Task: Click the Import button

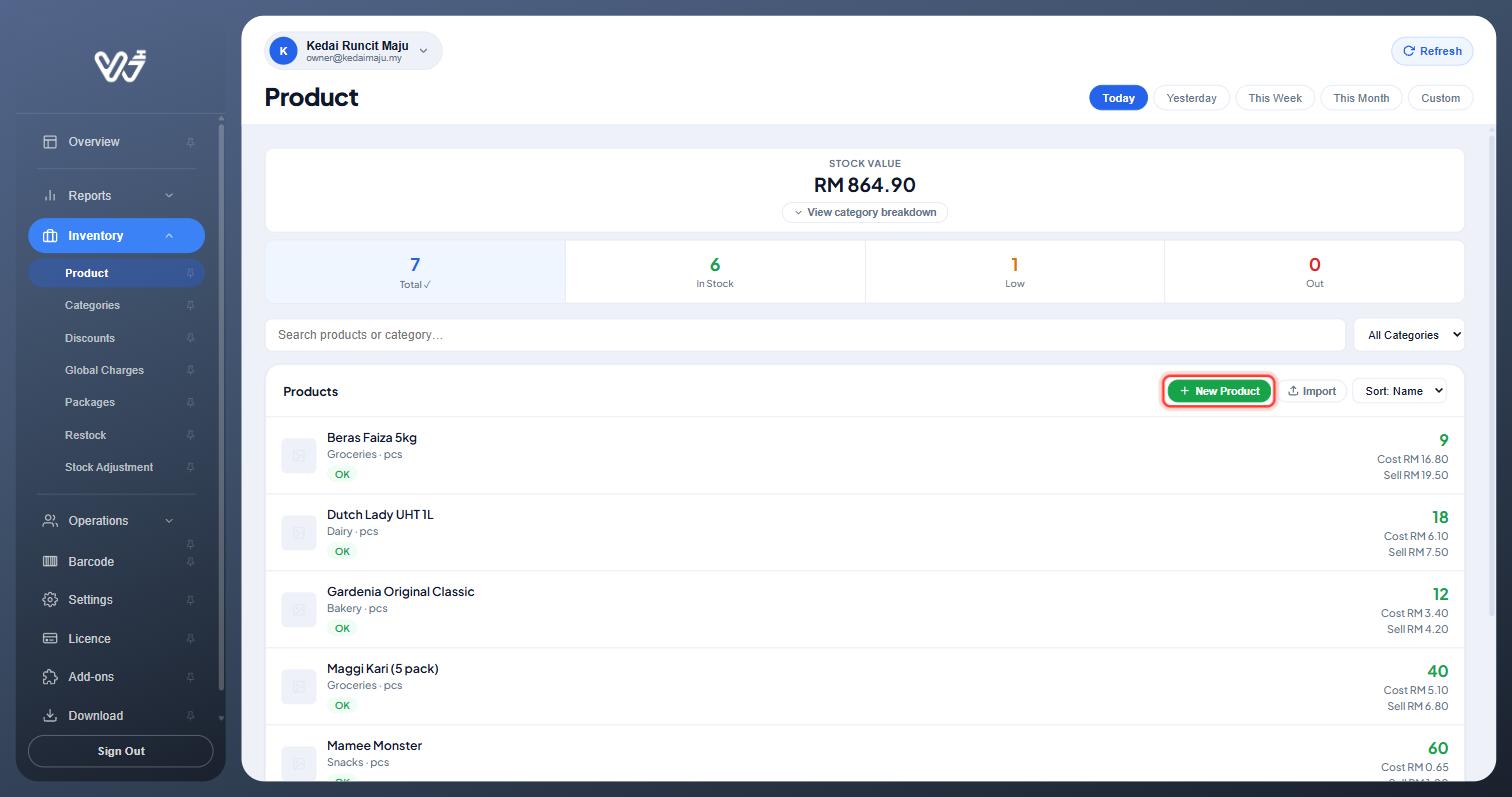Action: click(1311, 391)
